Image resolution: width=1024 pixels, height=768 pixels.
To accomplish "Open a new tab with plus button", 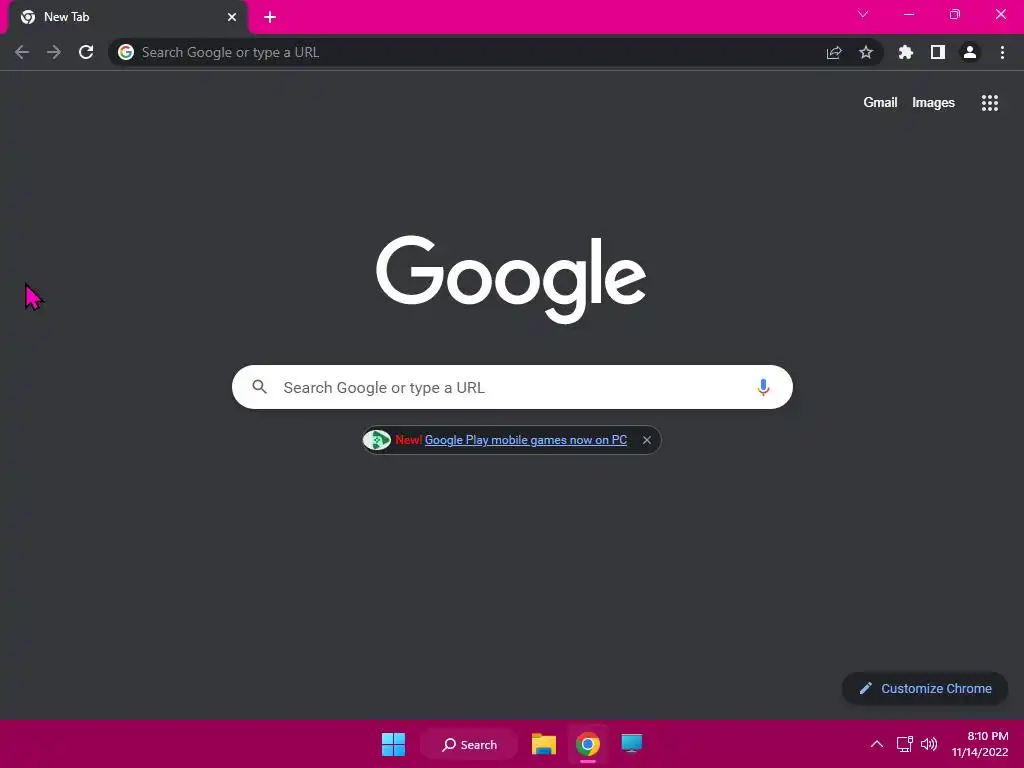I will [x=270, y=17].
